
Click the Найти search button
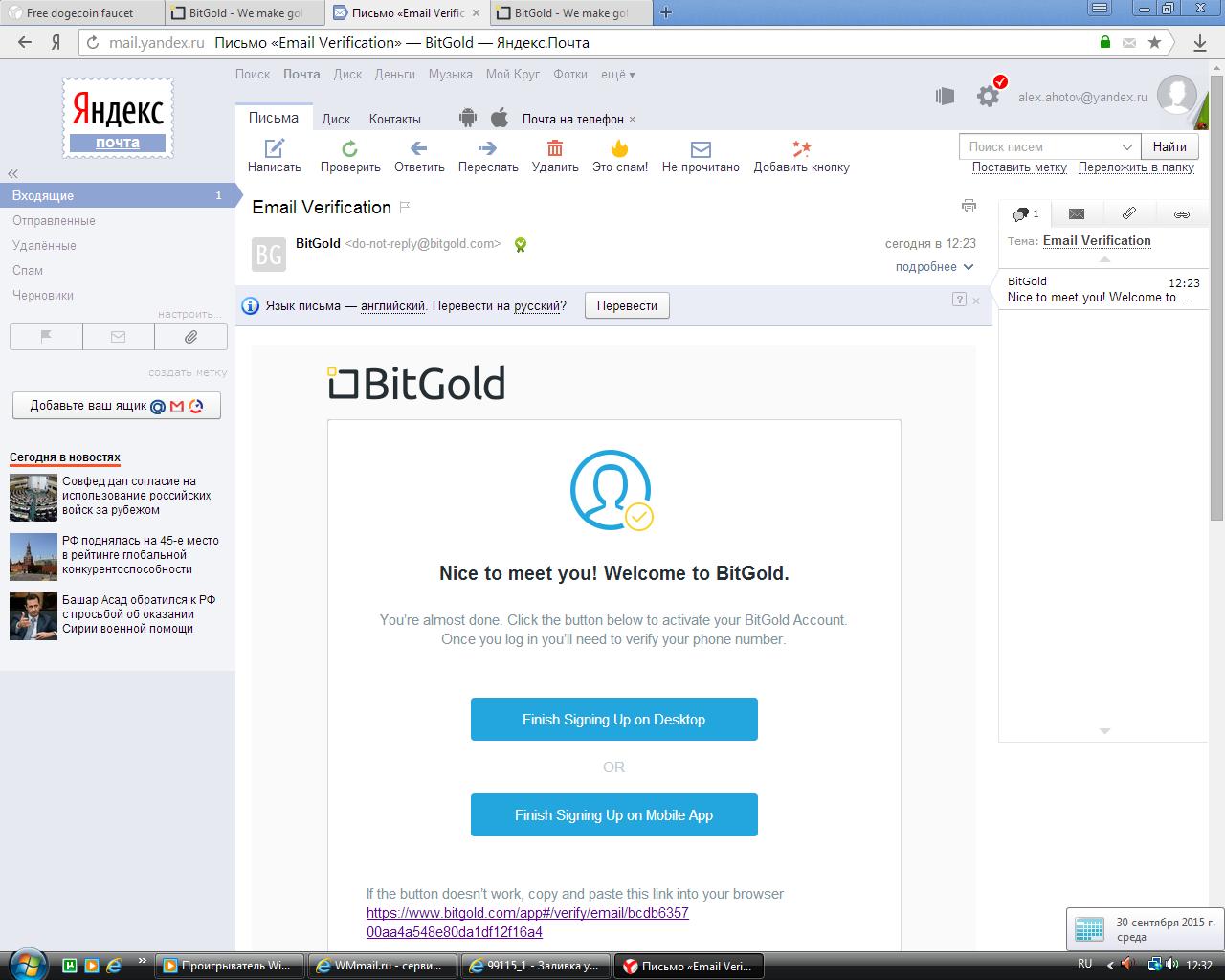coord(1169,146)
